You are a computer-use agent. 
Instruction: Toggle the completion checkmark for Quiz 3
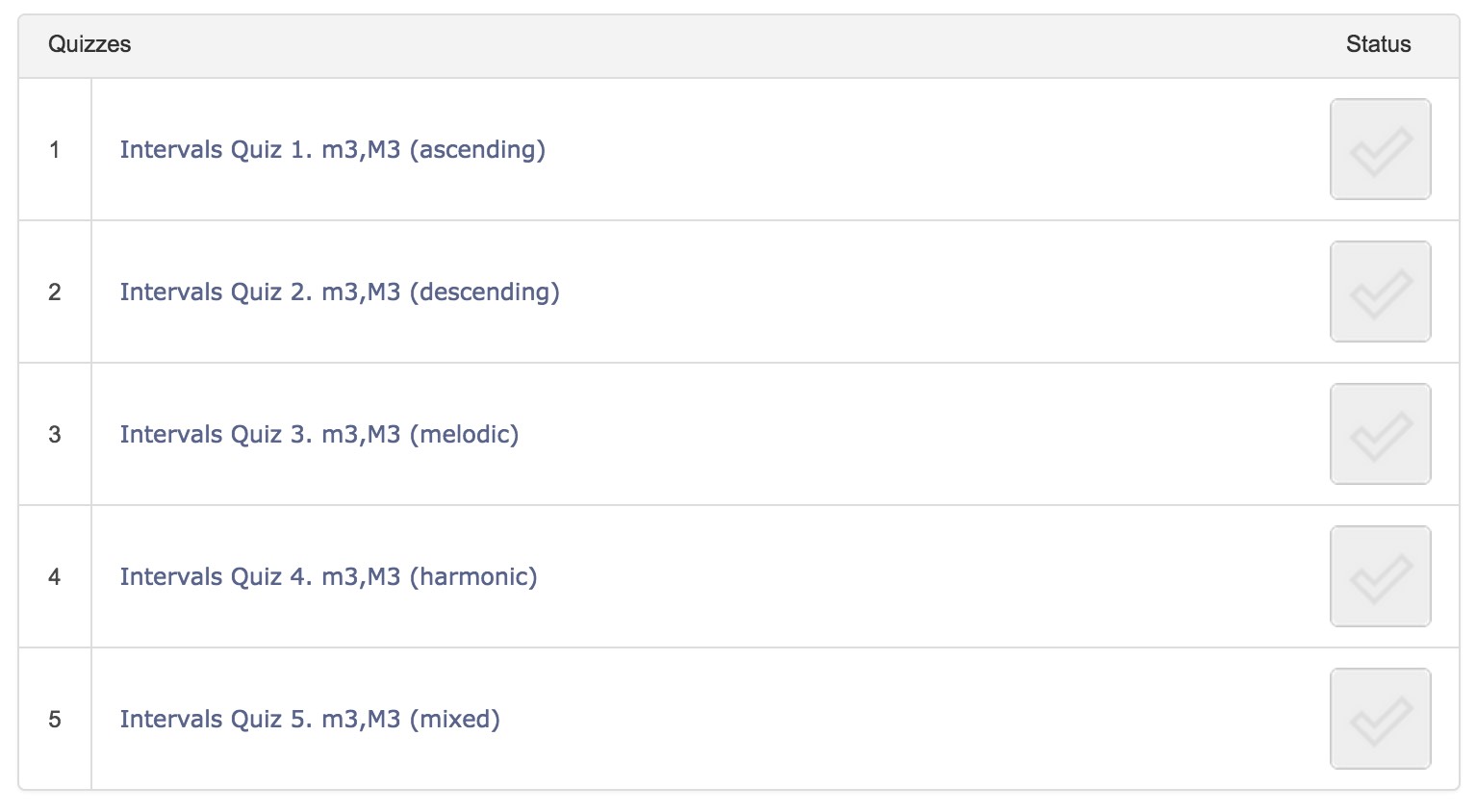[1380, 434]
